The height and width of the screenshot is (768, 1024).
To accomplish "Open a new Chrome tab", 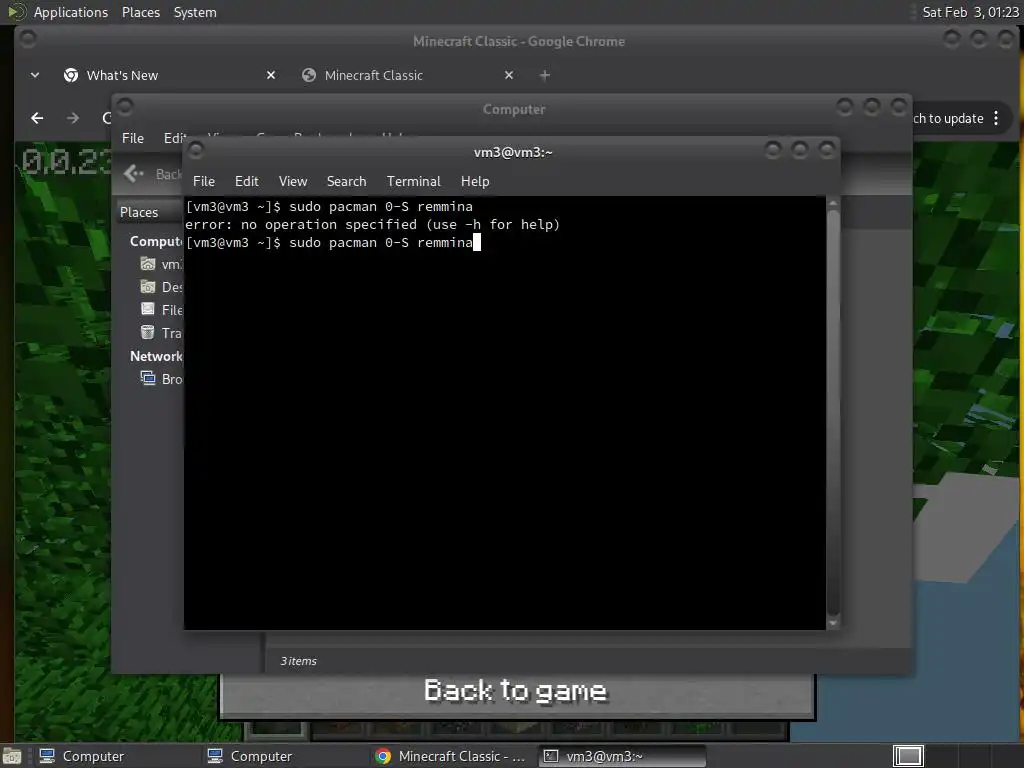I will tap(545, 76).
